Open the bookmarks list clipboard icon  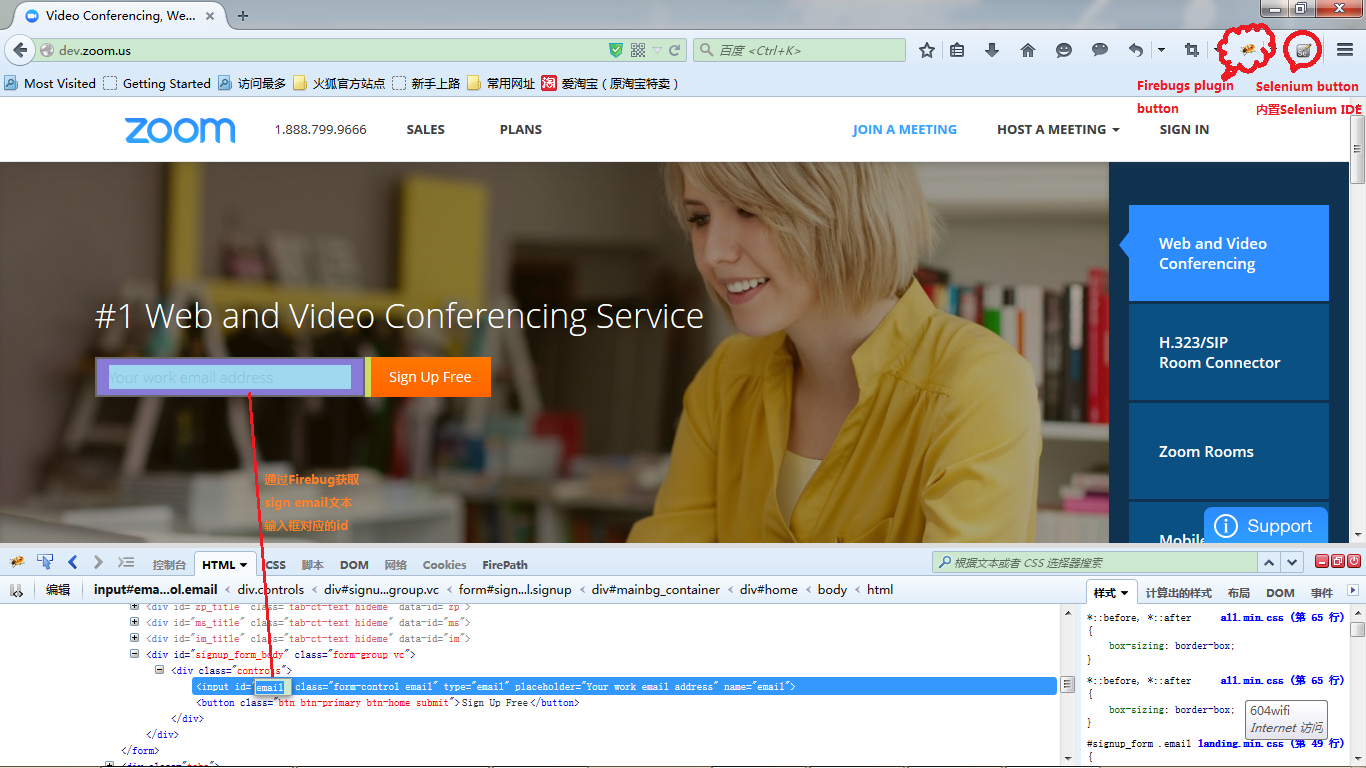pos(957,50)
